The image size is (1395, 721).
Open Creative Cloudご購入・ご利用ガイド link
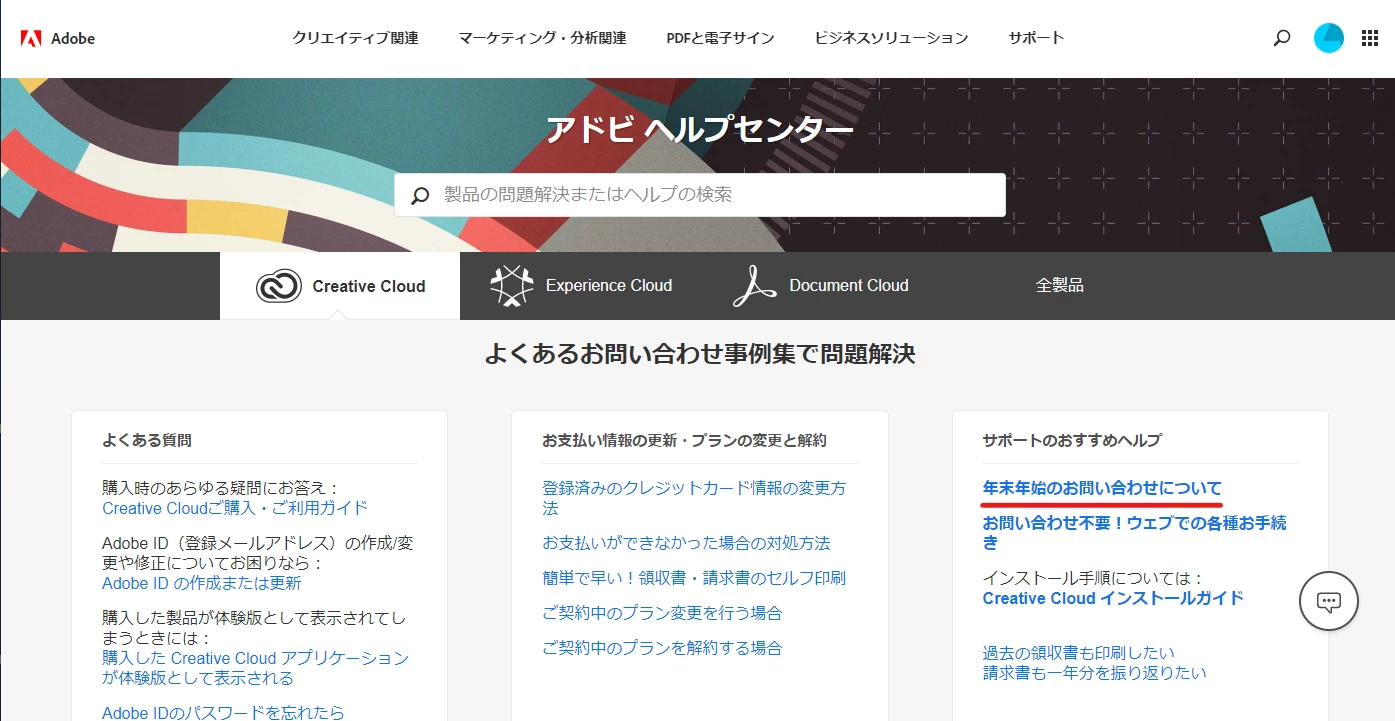click(235, 508)
